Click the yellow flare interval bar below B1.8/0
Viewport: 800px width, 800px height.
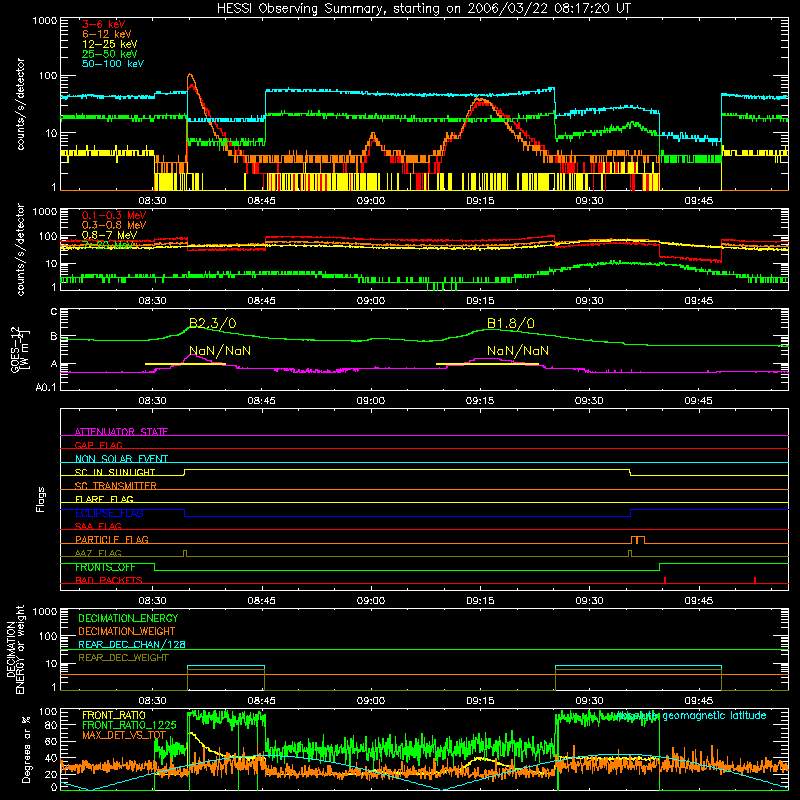point(487,364)
